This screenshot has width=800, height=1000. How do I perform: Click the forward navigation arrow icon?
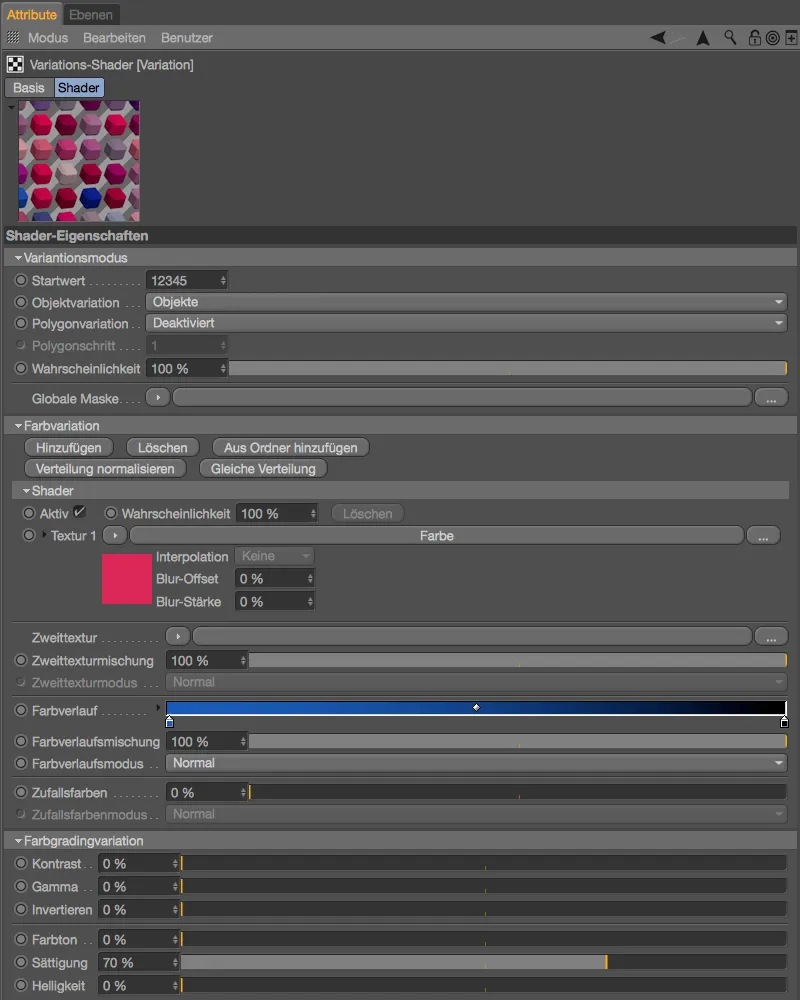point(703,37)
